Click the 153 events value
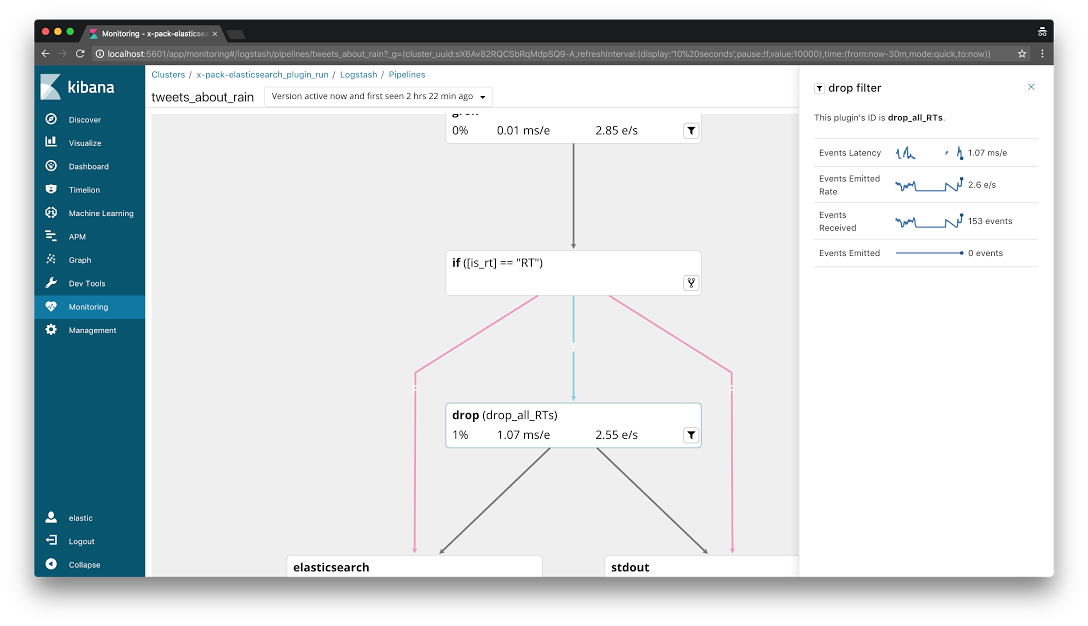 (990, 221)
